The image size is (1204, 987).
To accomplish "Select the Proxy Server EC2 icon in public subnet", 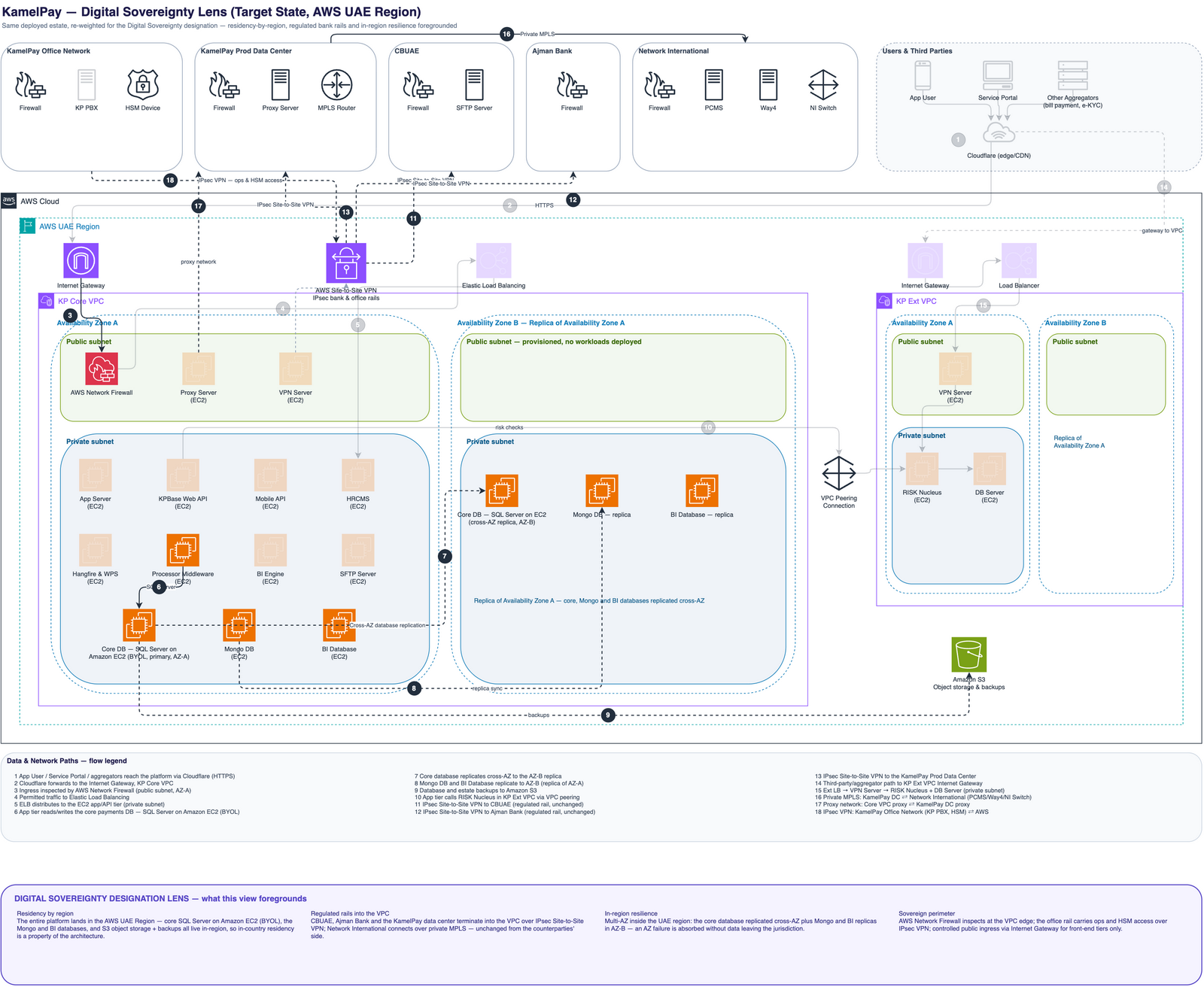I will [199, 369].
